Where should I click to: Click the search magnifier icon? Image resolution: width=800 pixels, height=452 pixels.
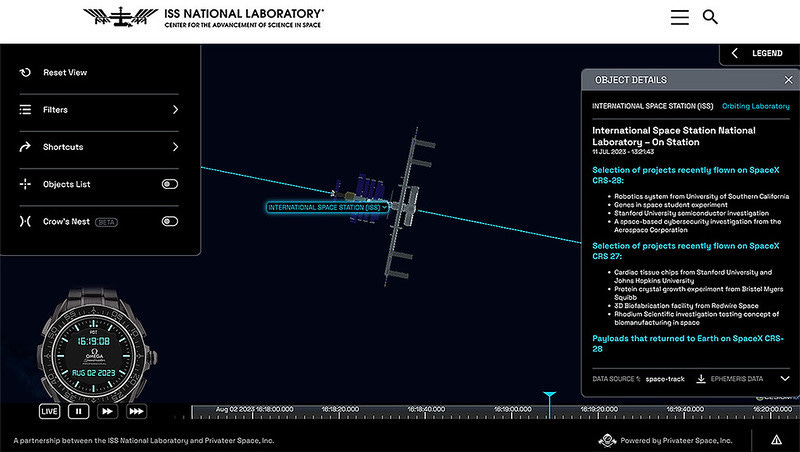click(710, 17)
